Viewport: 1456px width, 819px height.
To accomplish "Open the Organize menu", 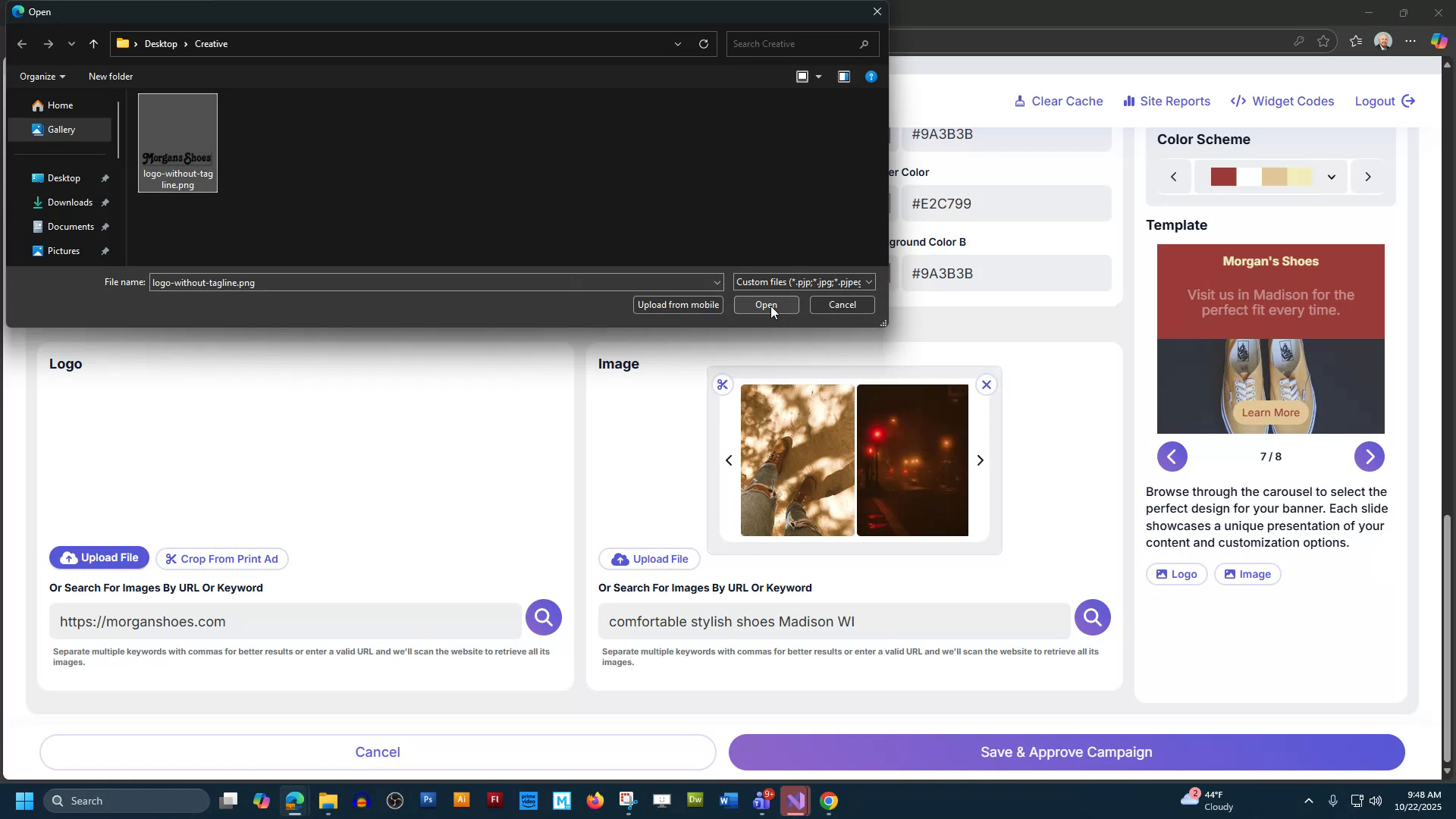I will (42, 76).
